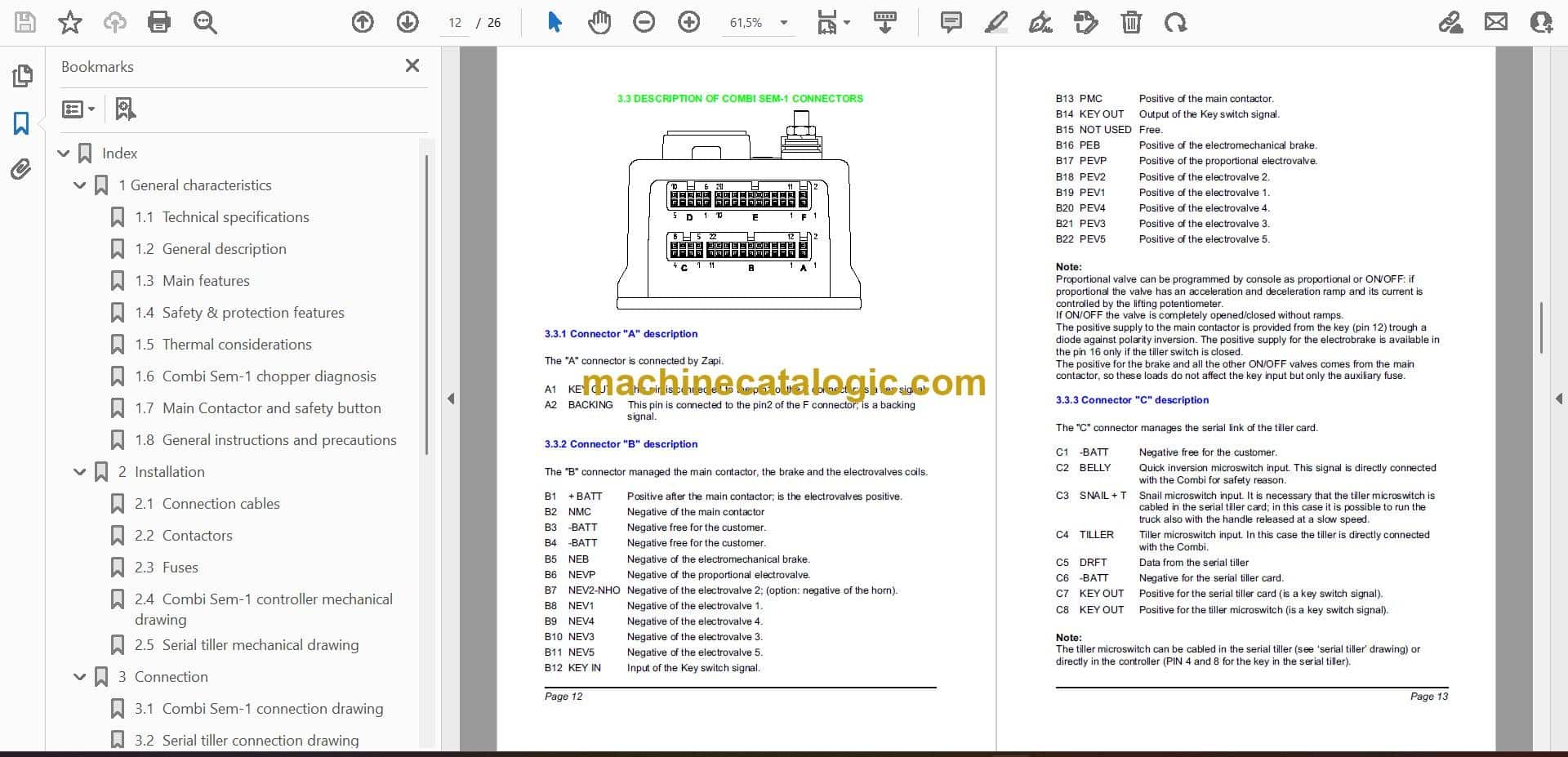Toggle the Bookmarks panel icon

21,123
